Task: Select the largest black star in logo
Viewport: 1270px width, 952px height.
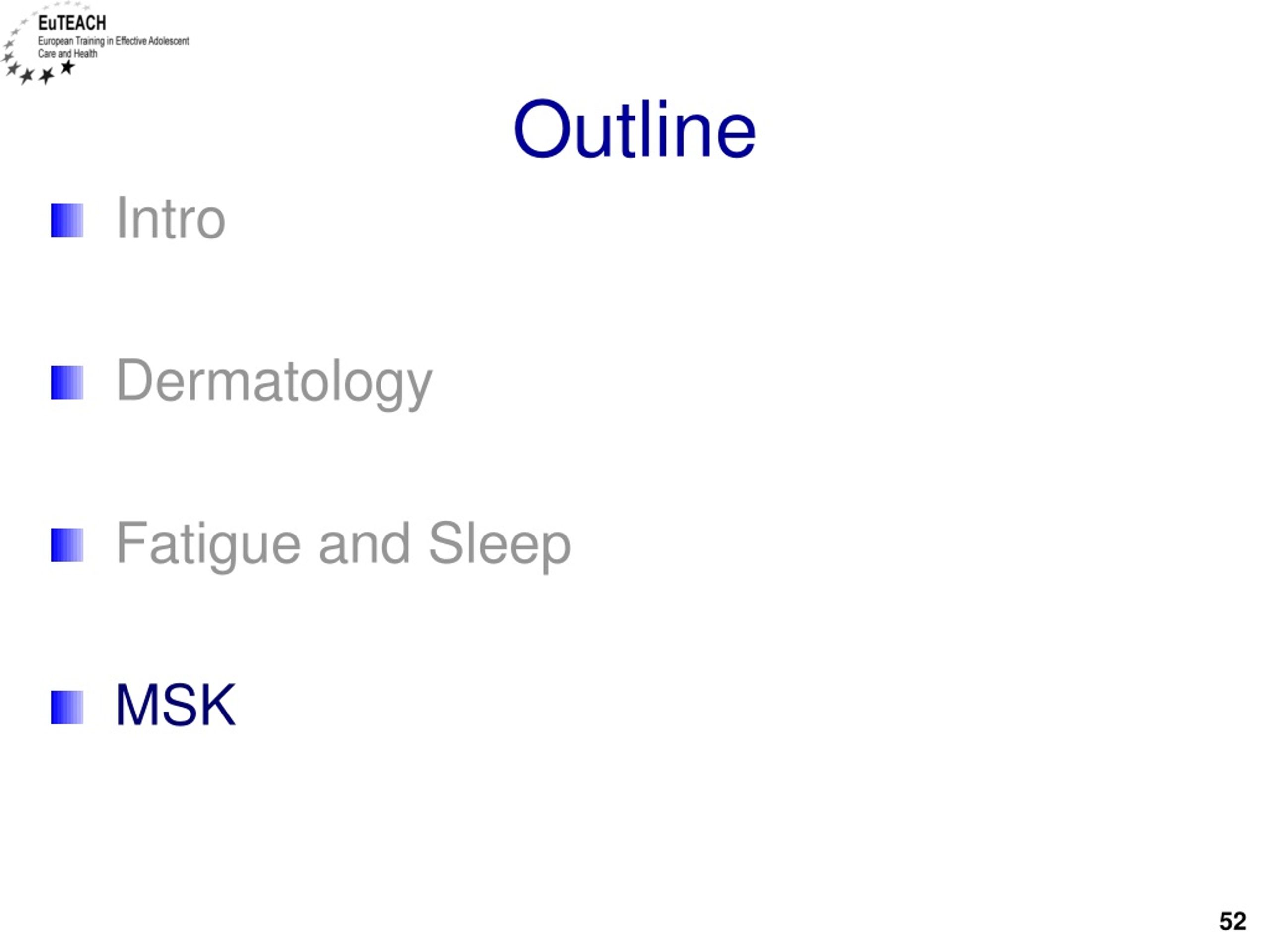Action: coord(67,68)
